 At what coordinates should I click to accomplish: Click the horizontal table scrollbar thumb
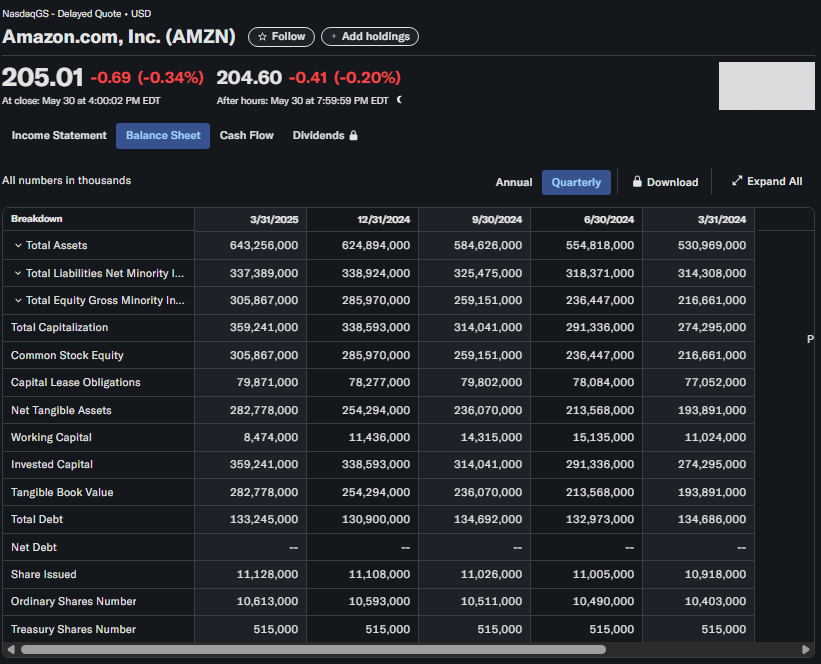tap(313, 649)
